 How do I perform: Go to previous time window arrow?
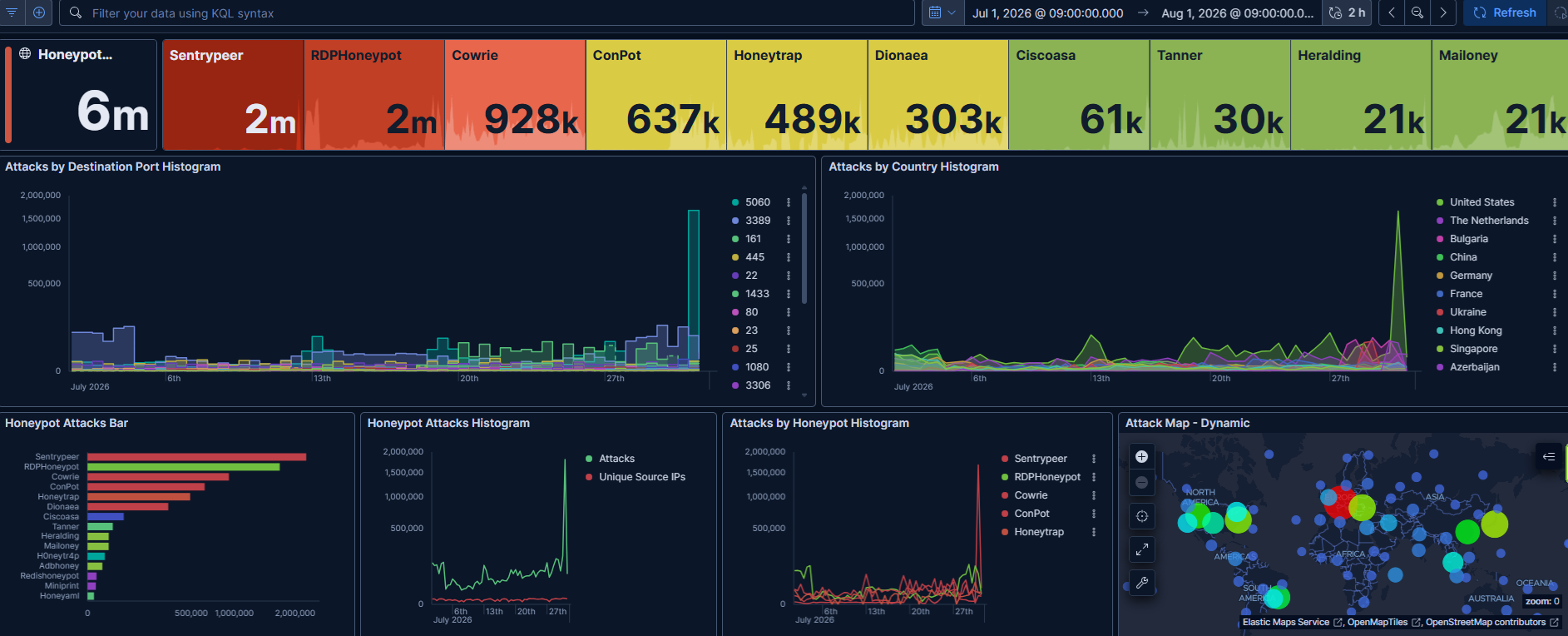[x=1392, y=12]
